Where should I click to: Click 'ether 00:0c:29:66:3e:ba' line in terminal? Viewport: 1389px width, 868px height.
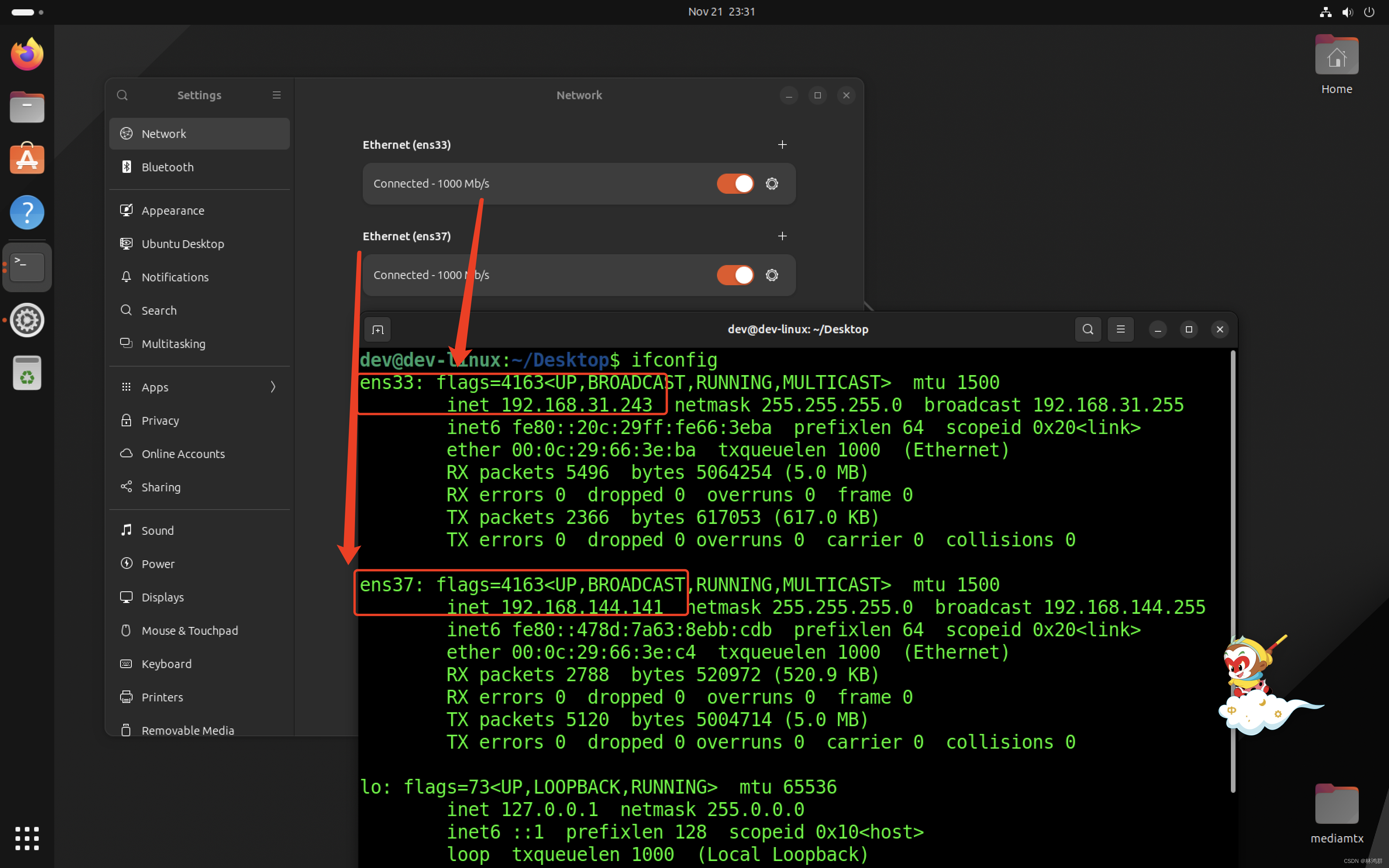(x=571, y=450)
